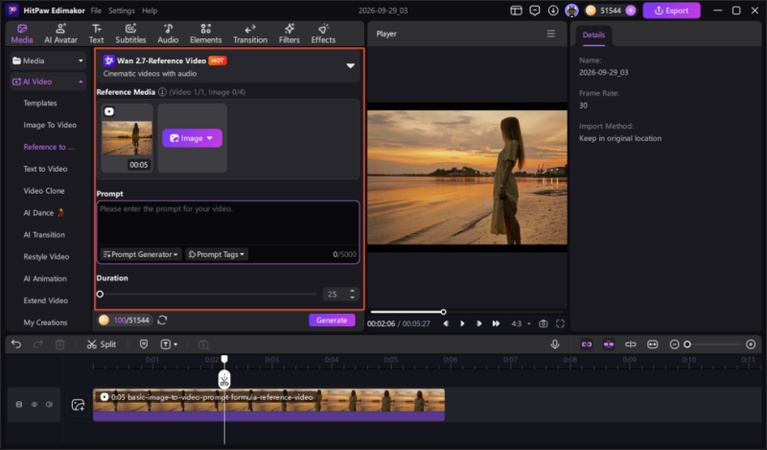This screenshot has width=767, height=450.
Task: Open the Help menu
Action: click(150, 10)
